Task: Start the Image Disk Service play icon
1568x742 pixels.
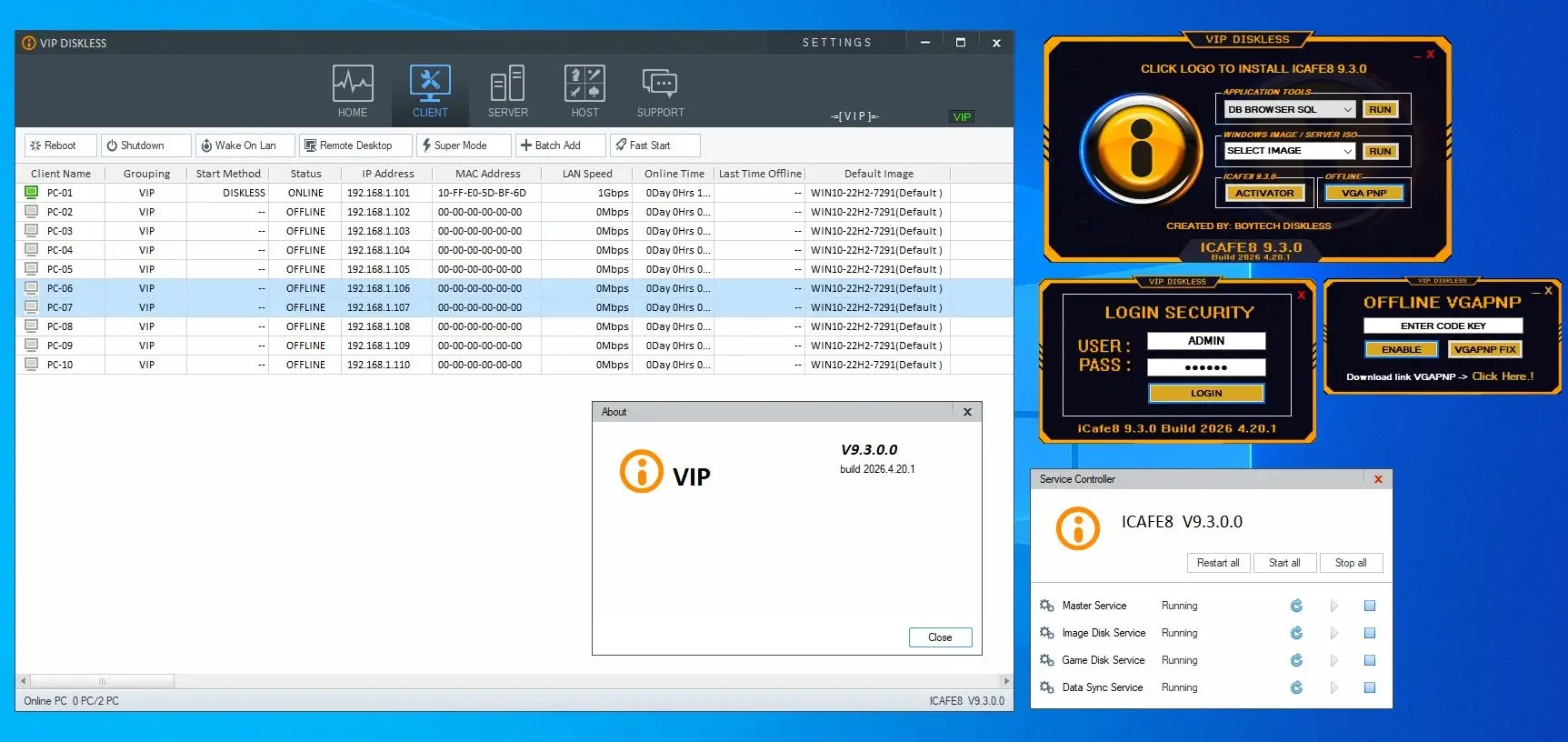Action: [1333, 633]
